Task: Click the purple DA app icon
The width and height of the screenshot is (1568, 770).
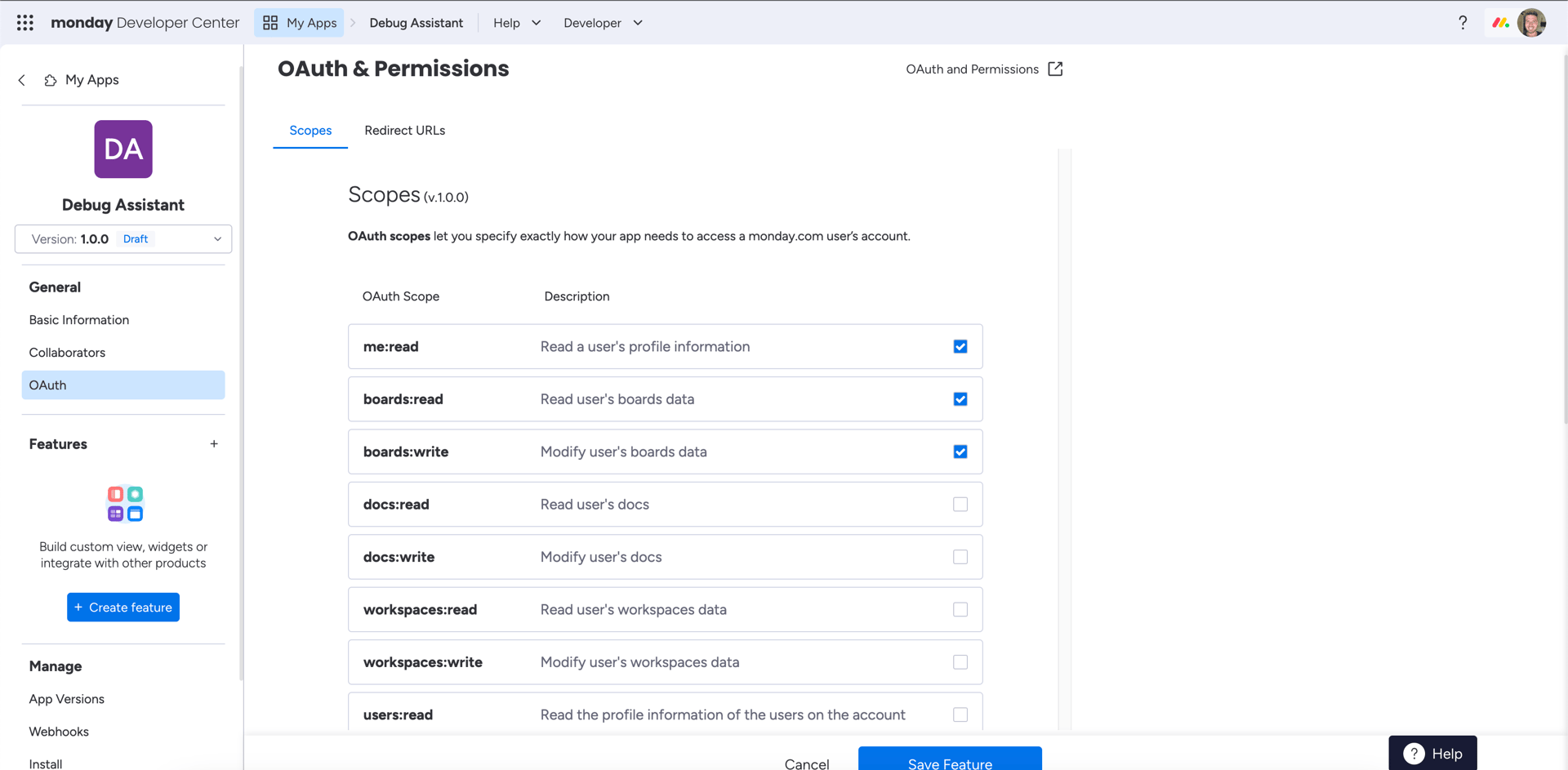Action: click(123, 149)
